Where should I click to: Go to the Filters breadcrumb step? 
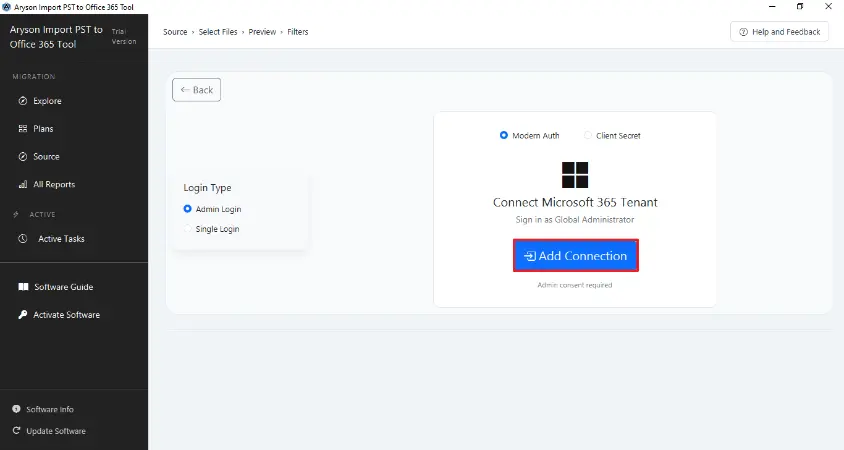pos(298,32)
